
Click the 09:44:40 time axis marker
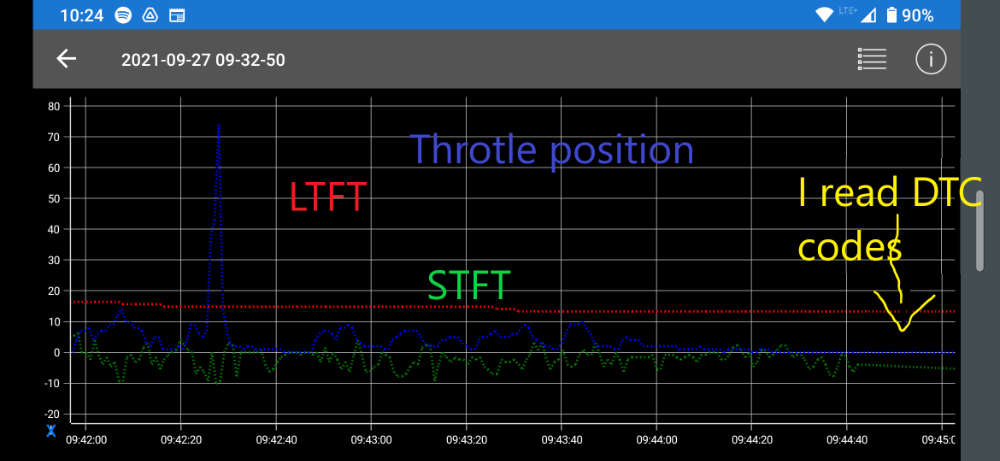click(846, 438)
